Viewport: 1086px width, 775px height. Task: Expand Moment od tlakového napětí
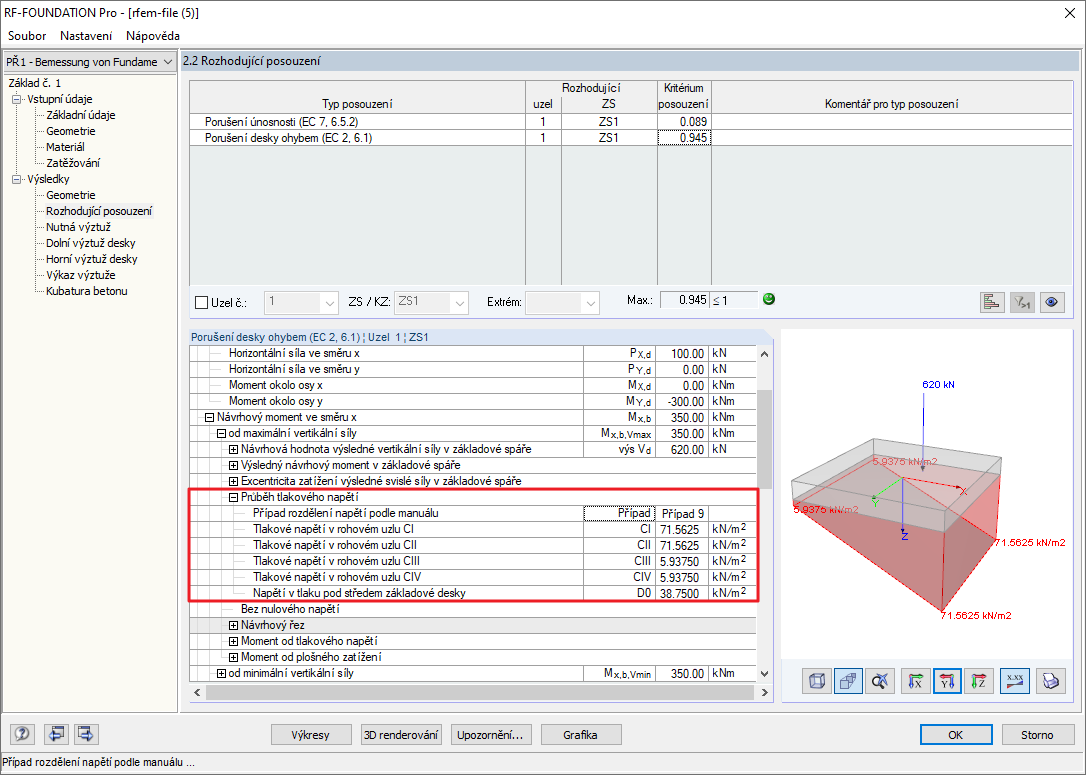point(233,641)
